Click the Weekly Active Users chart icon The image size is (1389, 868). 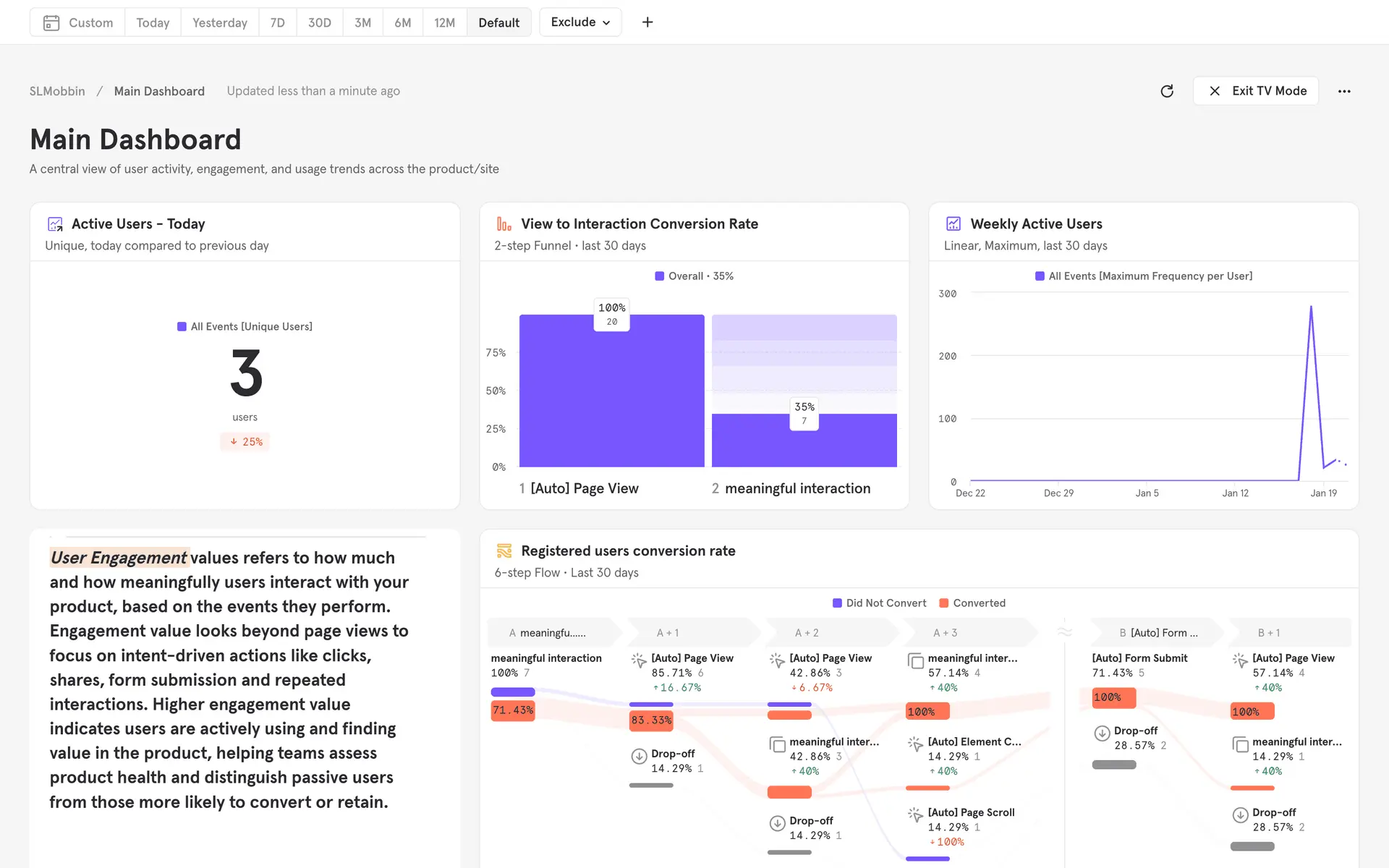tap(953, 224)
